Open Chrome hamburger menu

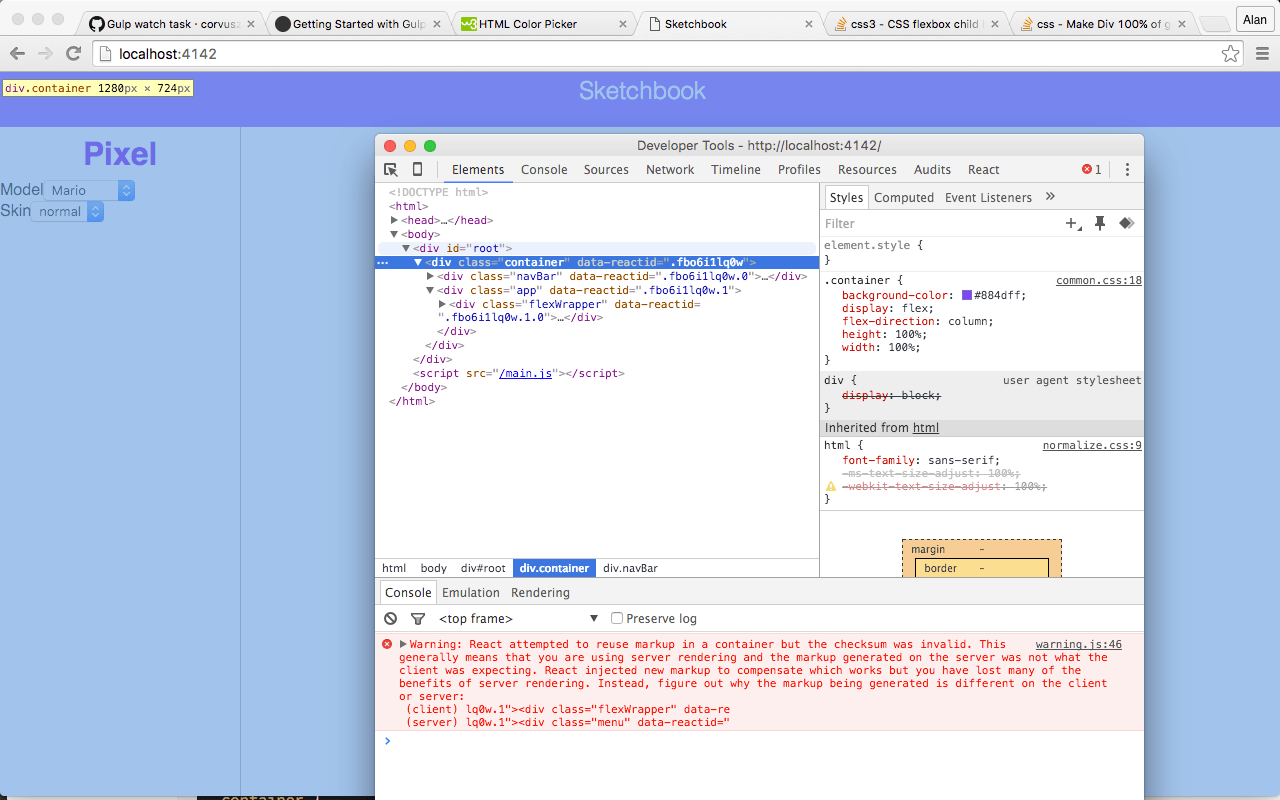[1261, 54]
